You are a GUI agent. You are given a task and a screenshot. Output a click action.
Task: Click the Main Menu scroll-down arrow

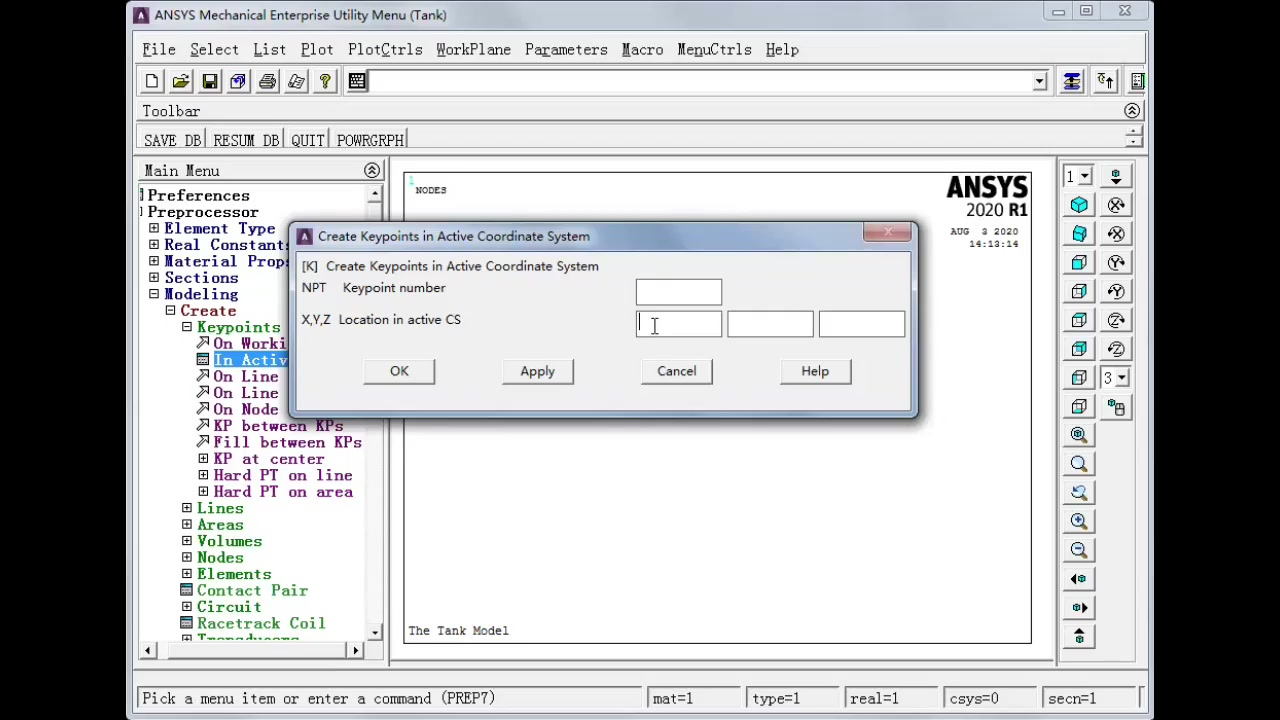(375, 632)
